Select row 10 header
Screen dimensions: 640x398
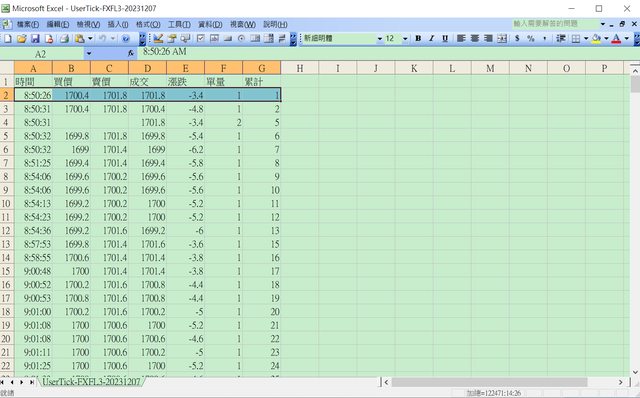pyautogui.click(x=7, y=203)
